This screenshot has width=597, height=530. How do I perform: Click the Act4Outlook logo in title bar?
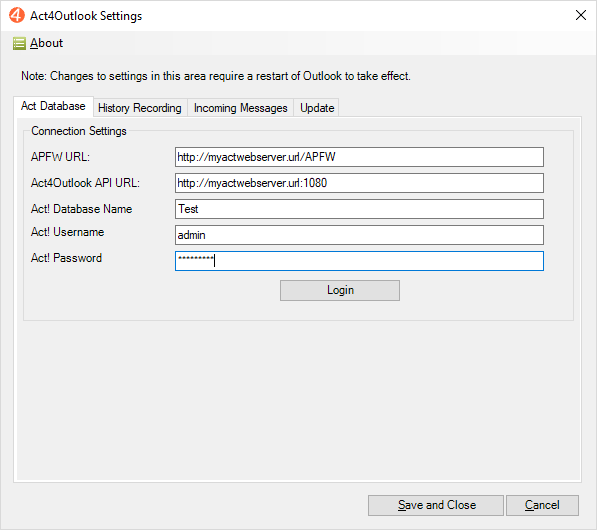17,16
